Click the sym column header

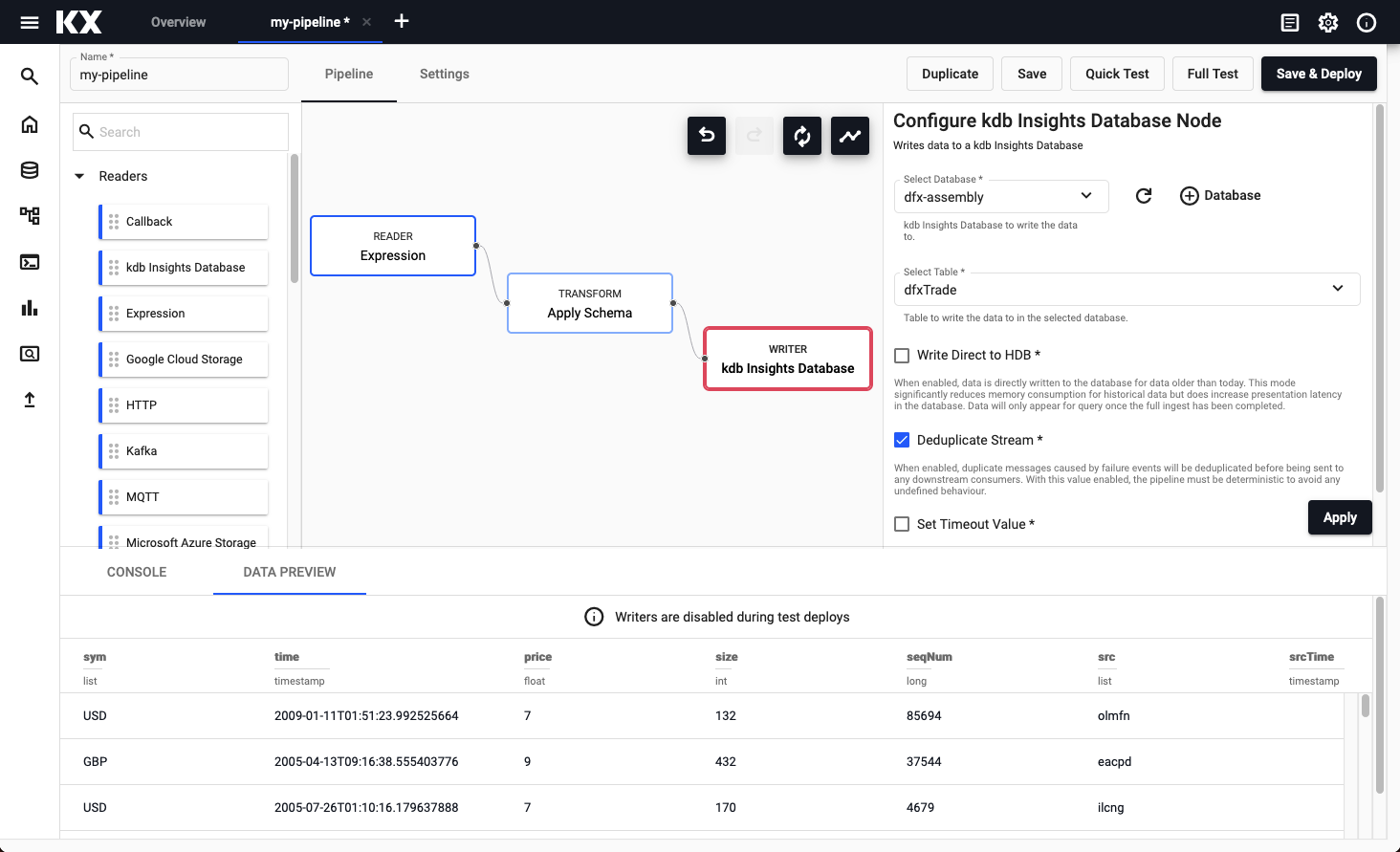(95, 657)
